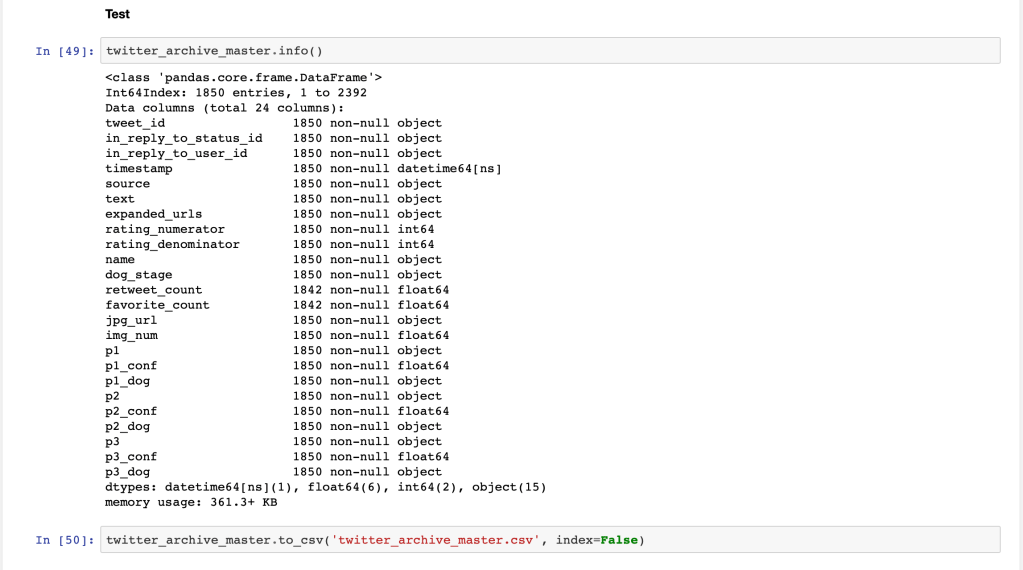
Task: Click the tweet_id column row in output
Action: pos(273,123)
